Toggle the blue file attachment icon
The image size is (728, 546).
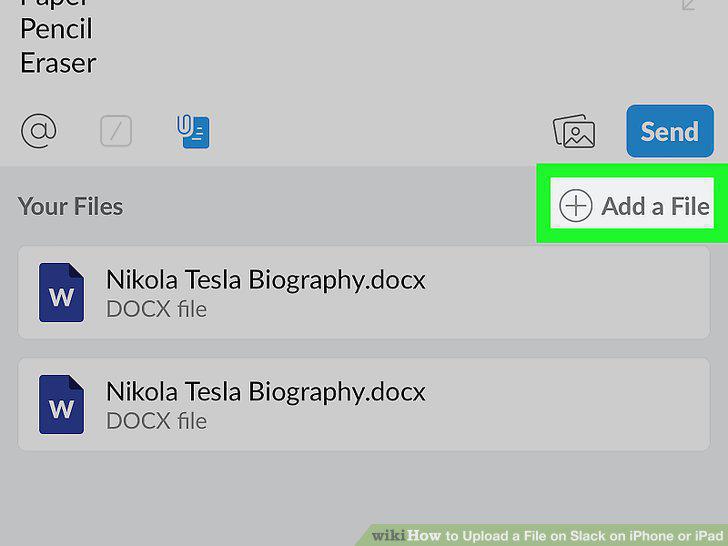pyautogui.click(x=193, y=132)
